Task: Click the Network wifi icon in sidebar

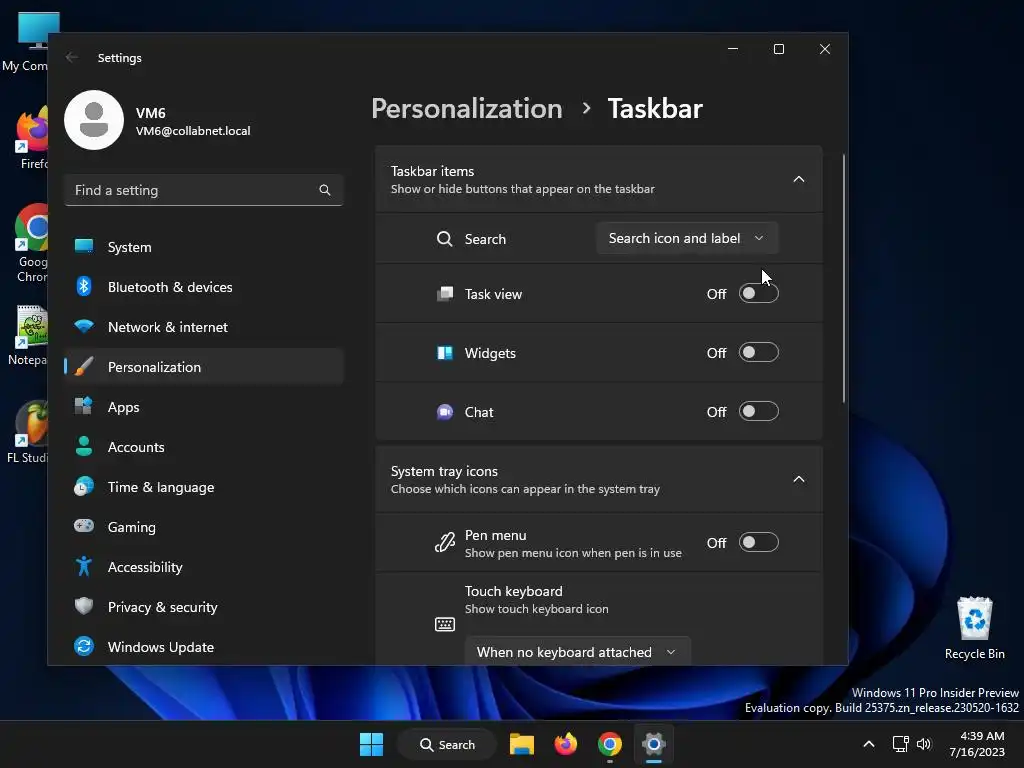Action: pos(84,326)
